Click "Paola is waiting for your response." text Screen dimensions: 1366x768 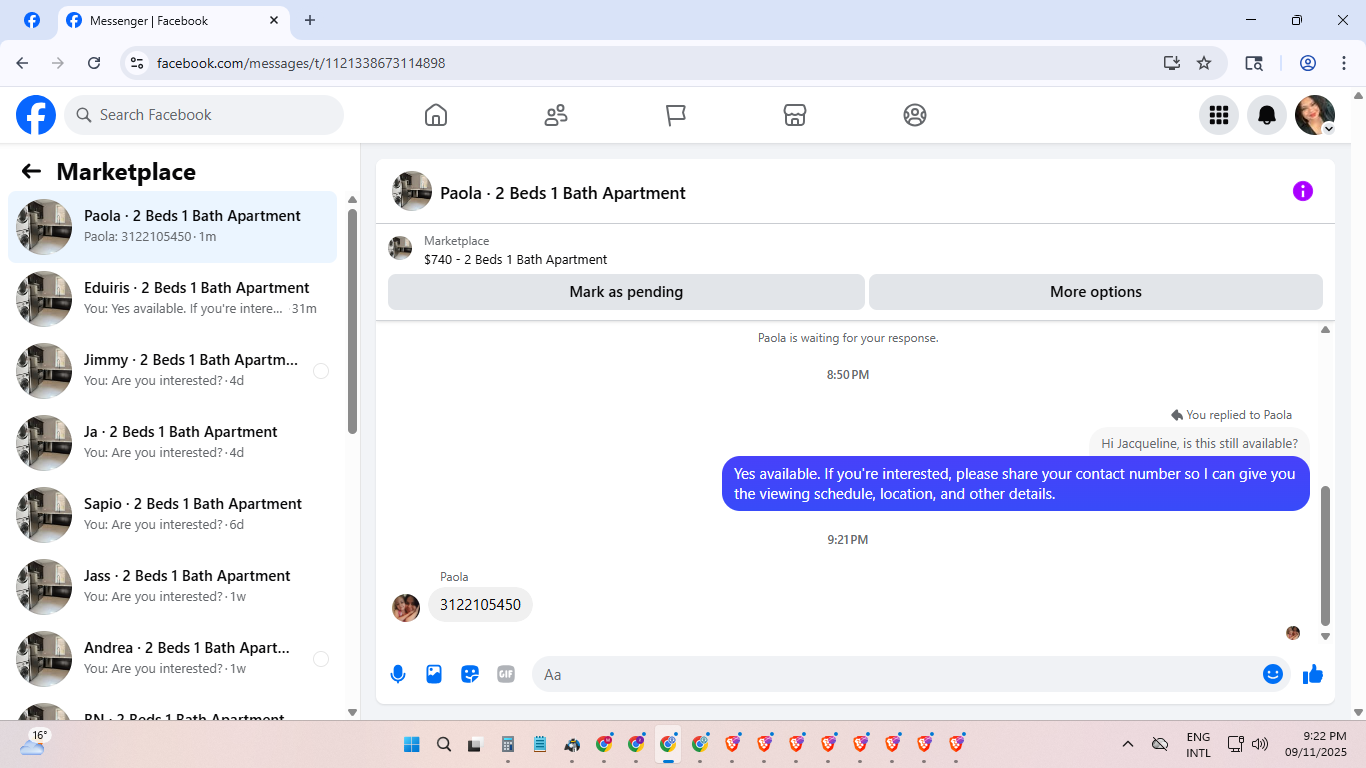tap(848, 338)
